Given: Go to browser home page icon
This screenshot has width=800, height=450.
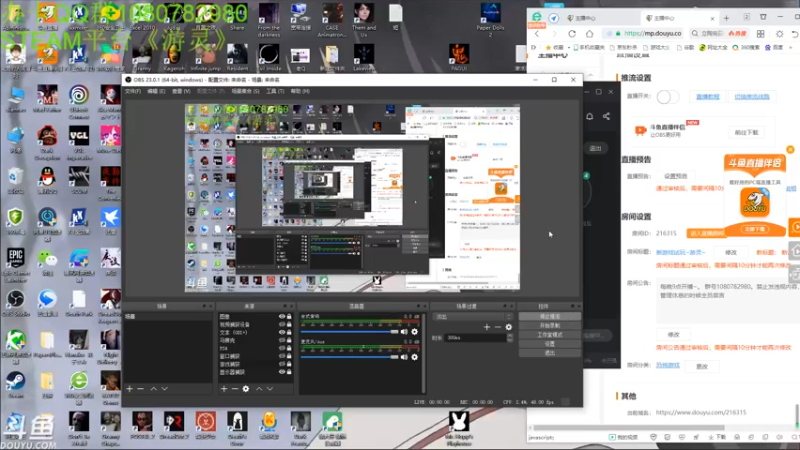Looking at the screenshot, I should [x=590, y=34].
